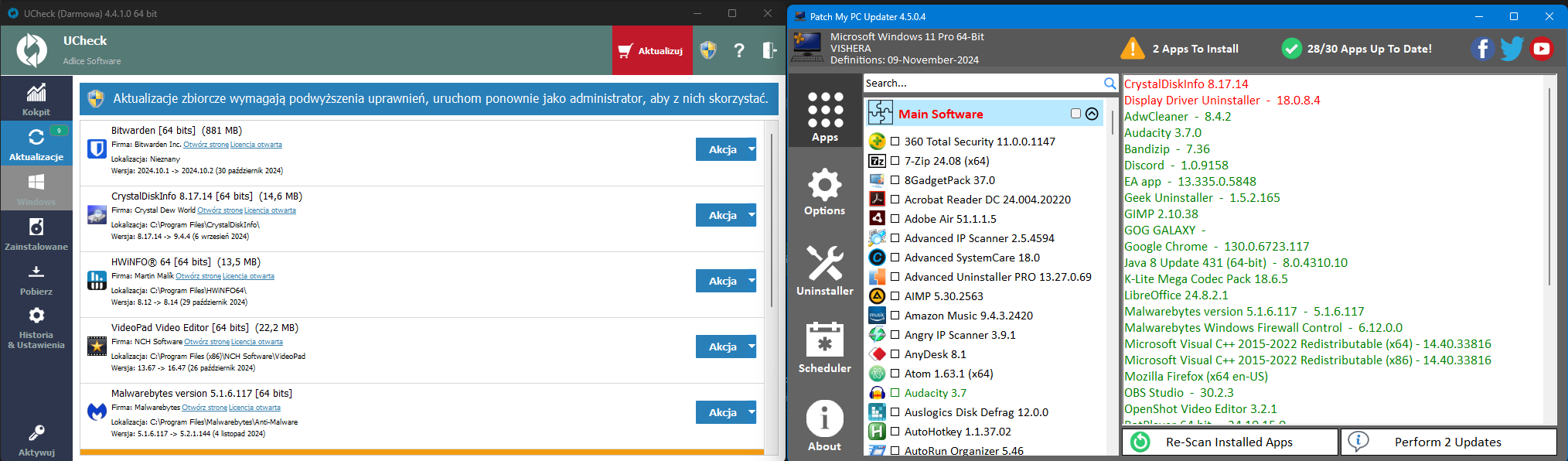Click the Main Software puzzle icon

(x=880, y=113)
